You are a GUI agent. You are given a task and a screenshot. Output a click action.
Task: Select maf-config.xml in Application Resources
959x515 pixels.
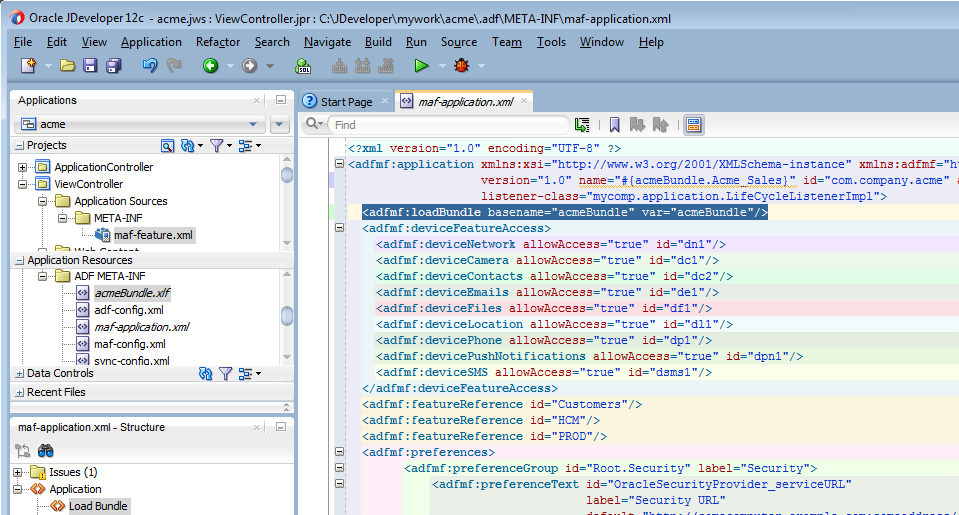pos(130,344)
